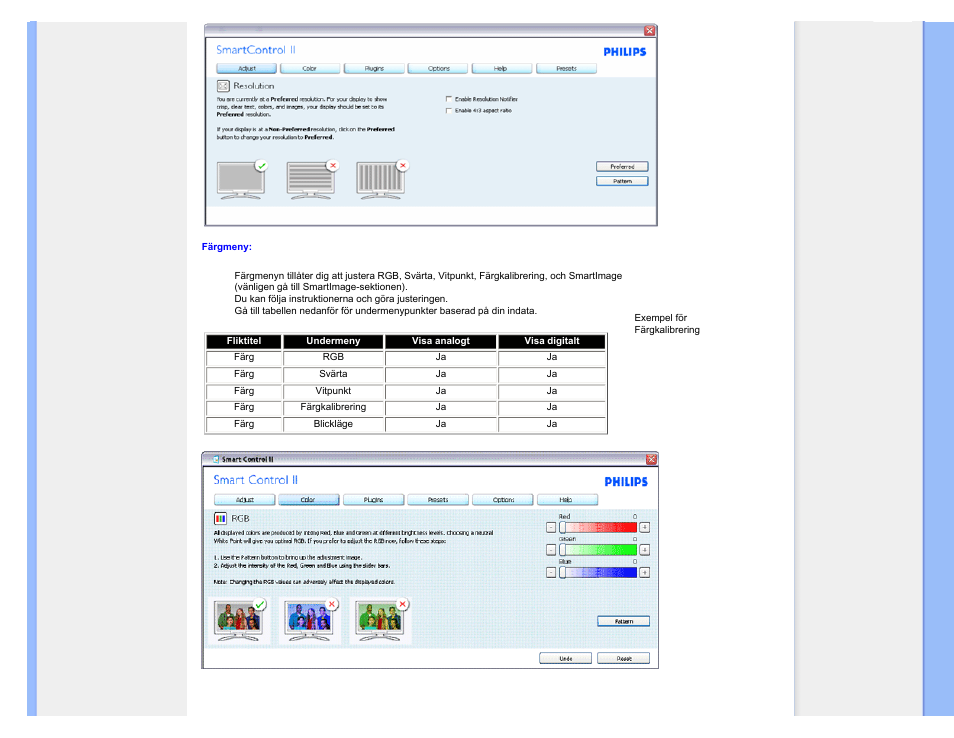Image resolution: width=954 pixels, height=738 pixels.
Task: Click the 'Färgmeny:' heading
Action: [226, 247]
